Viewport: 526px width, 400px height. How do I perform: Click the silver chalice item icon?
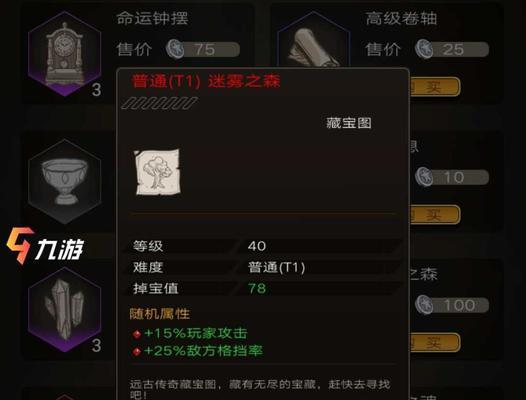pyautogui.click(x=65, y=182)
